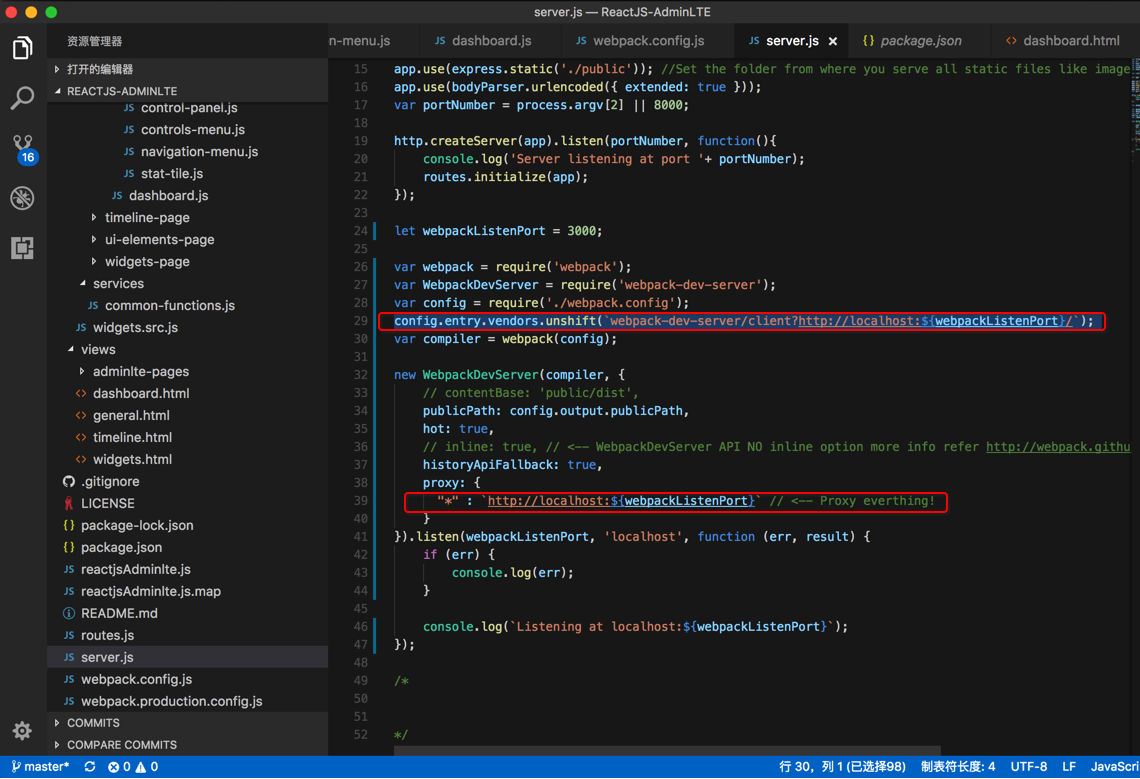The width and height of the screenshot is (1140, 779).
Task: Open the master branch selector
Action: tap(40, 767)
